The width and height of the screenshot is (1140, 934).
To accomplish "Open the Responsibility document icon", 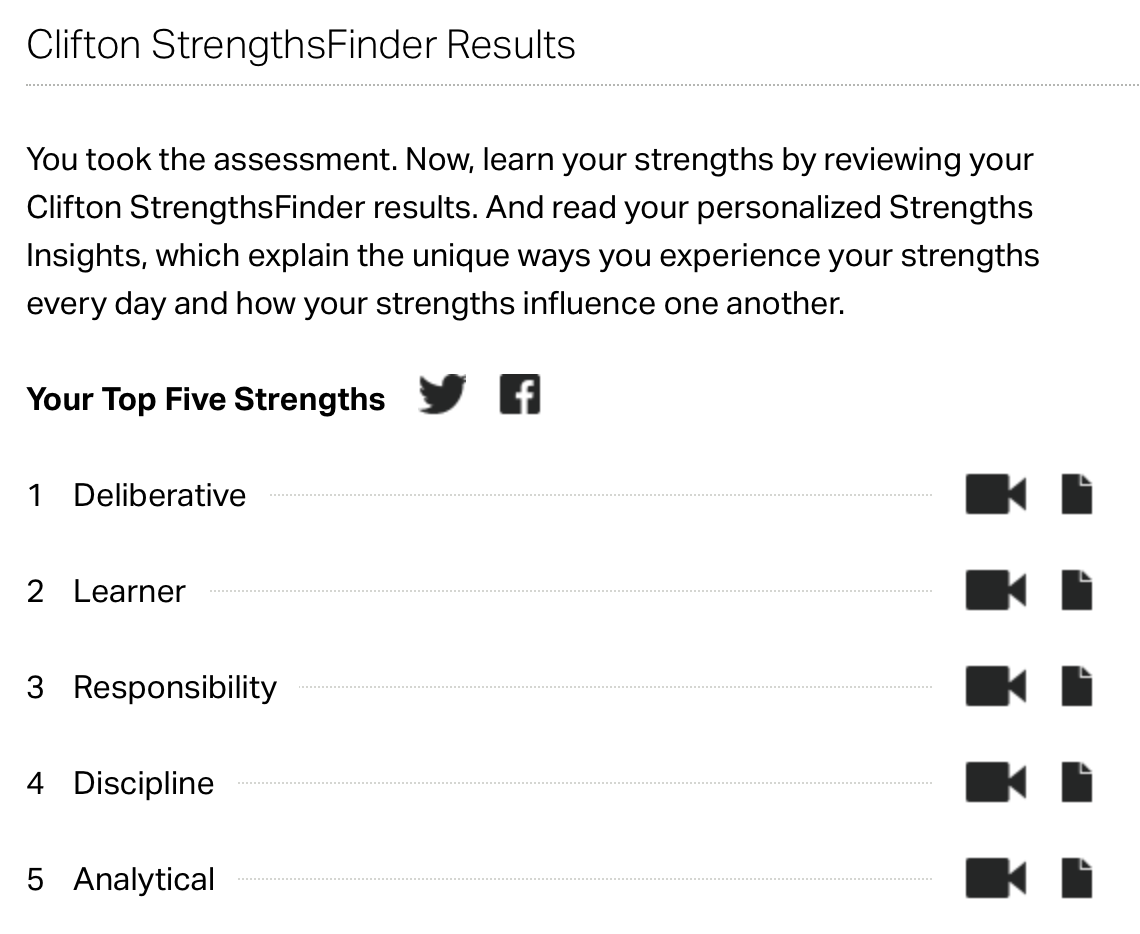I will (1076, 686).
